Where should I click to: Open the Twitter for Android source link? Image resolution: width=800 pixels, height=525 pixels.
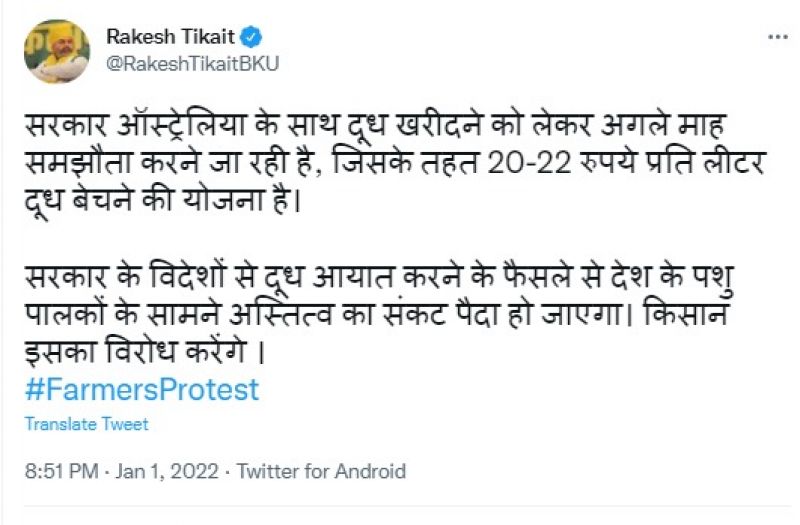(323, 471)
